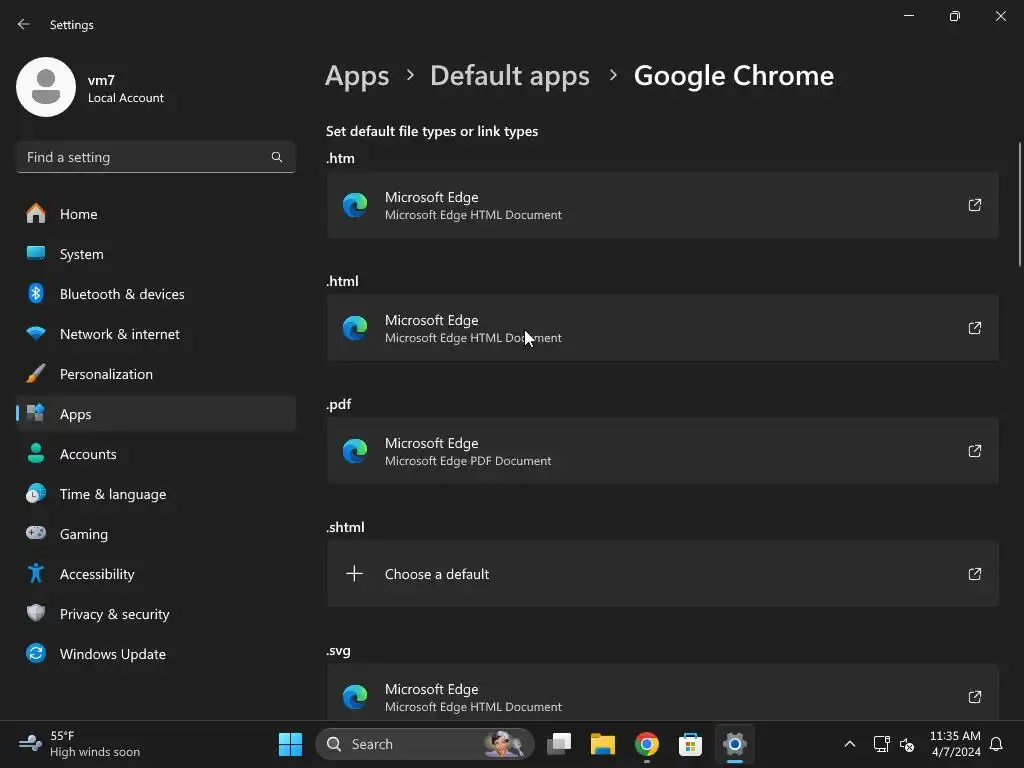Click the Settings gear on the taskbar
This screenshot has width=1024, height=768.
point(735,744)
